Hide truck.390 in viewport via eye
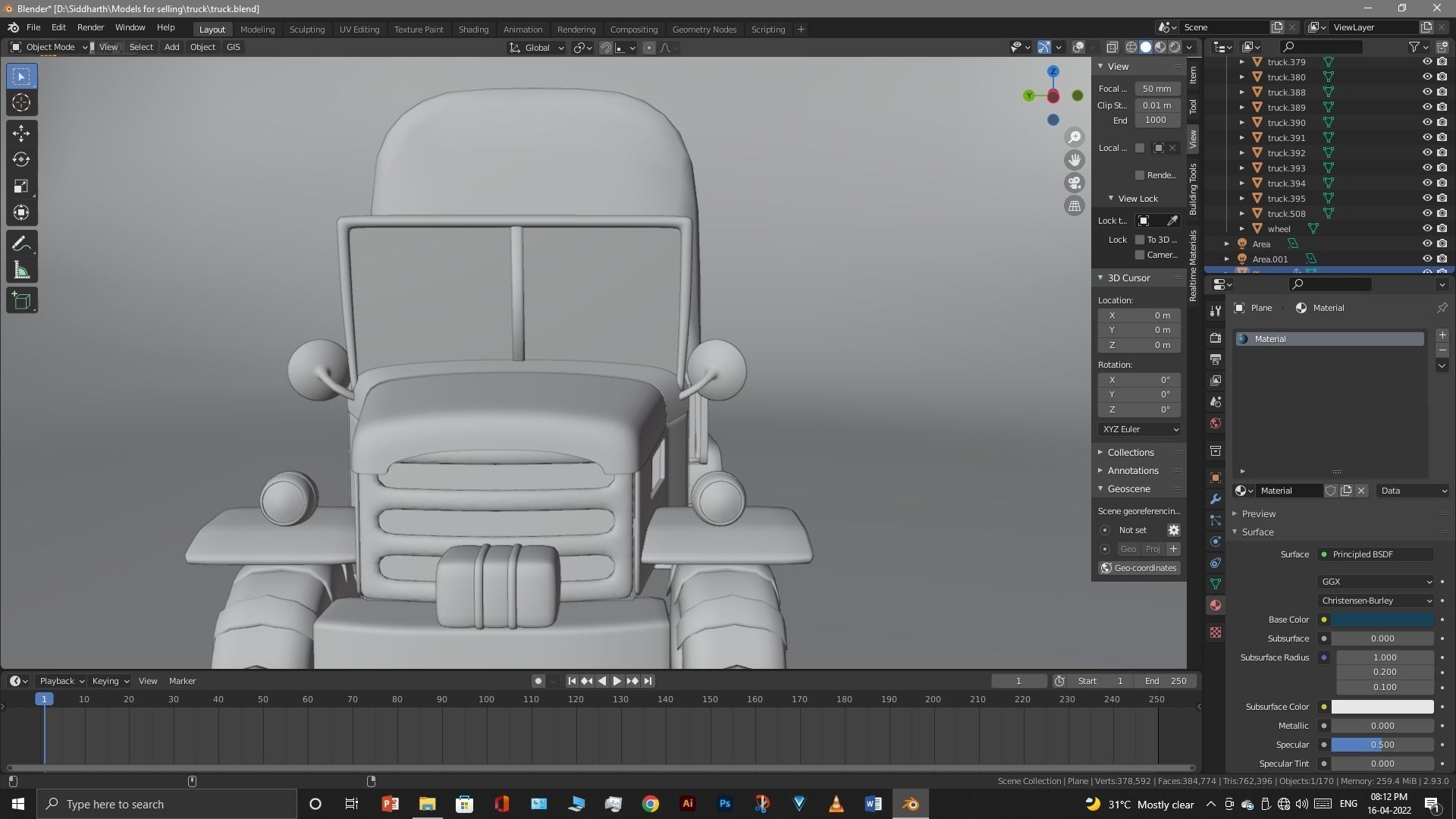This screenshot has width=1456, height=819. 1426,123
